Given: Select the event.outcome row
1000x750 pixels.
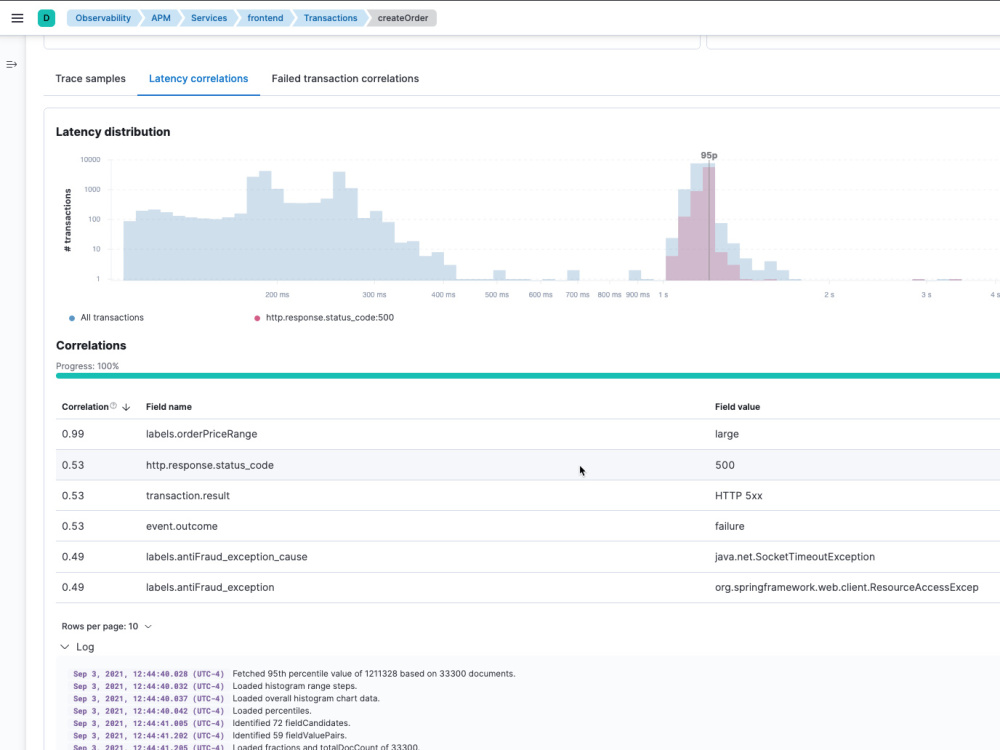Looking at the screenshot, I should coord(528,526).
